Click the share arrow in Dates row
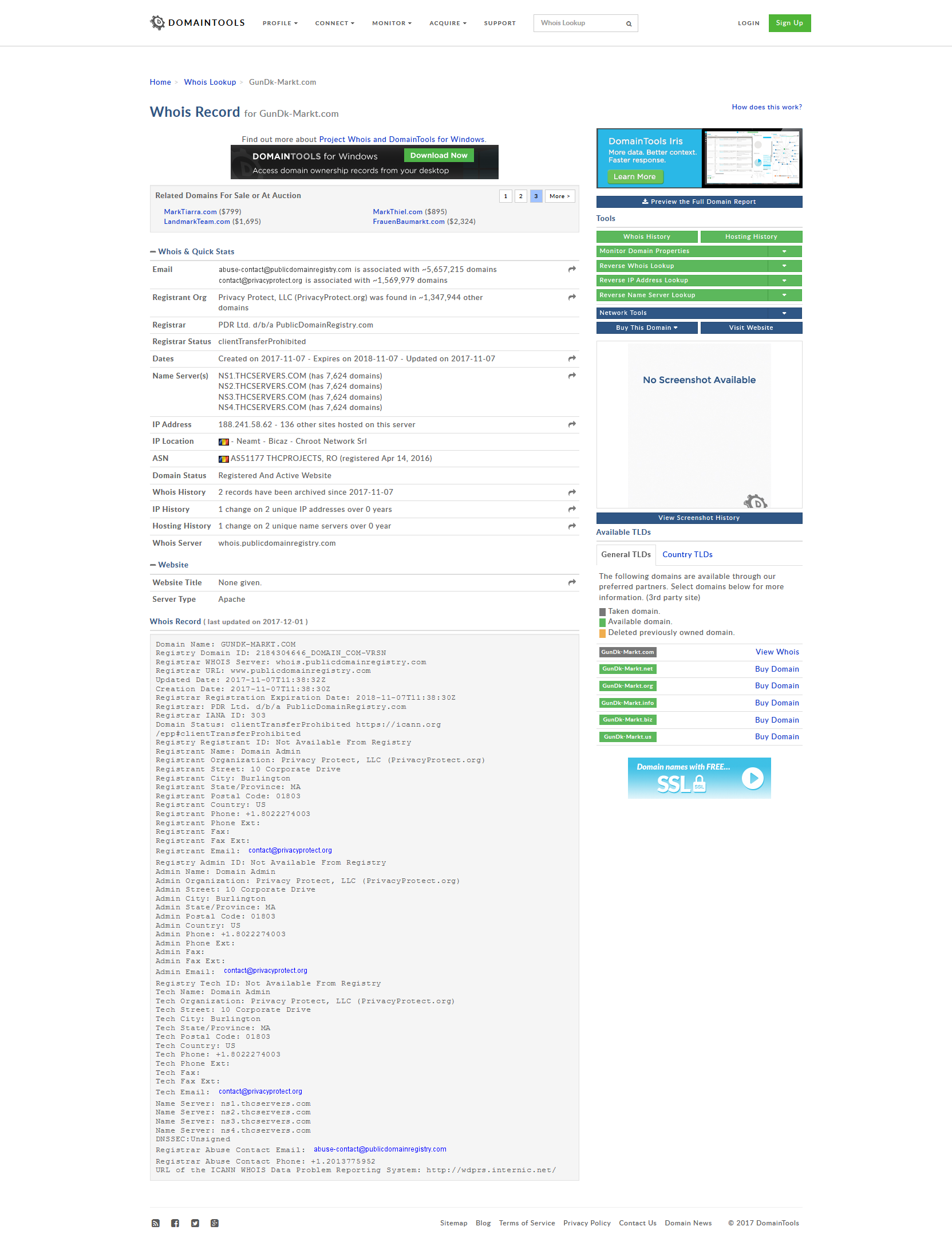The width and height of the screenshot is (952, 1238). (571, 358)
